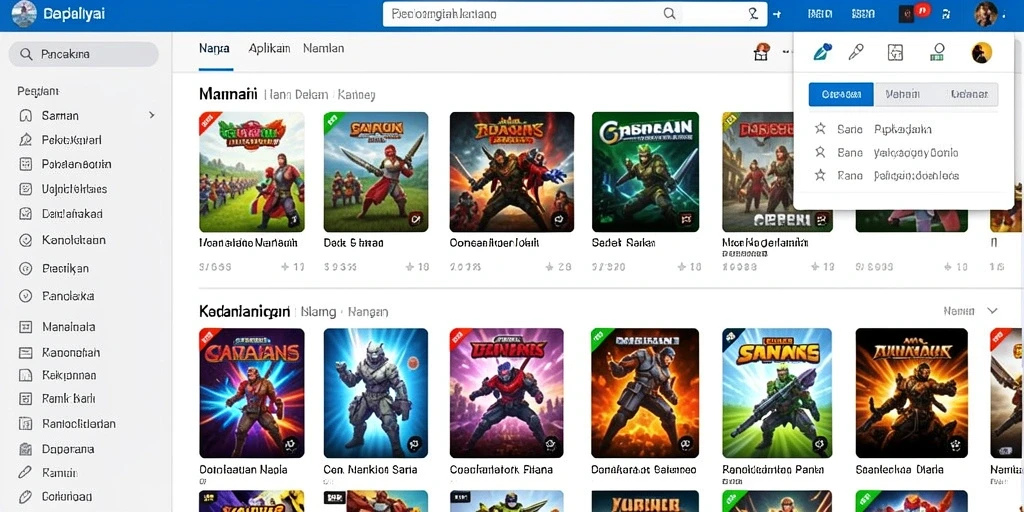Click the Islamg filter link
Screen dimensions: 1024x512
coord(319,312)
